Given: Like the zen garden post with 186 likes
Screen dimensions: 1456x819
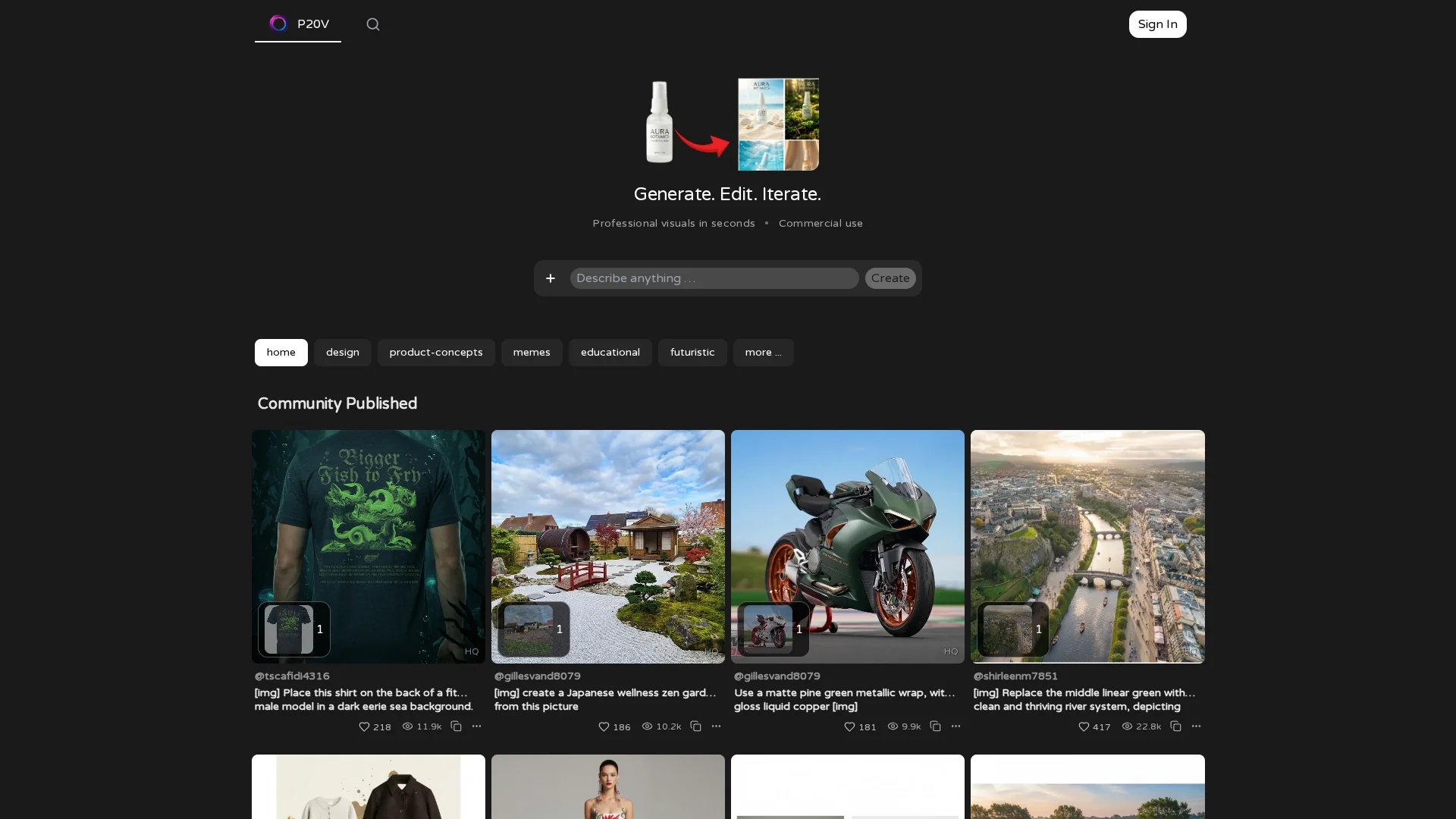Looking at the screenshot, I should [604, 726].
